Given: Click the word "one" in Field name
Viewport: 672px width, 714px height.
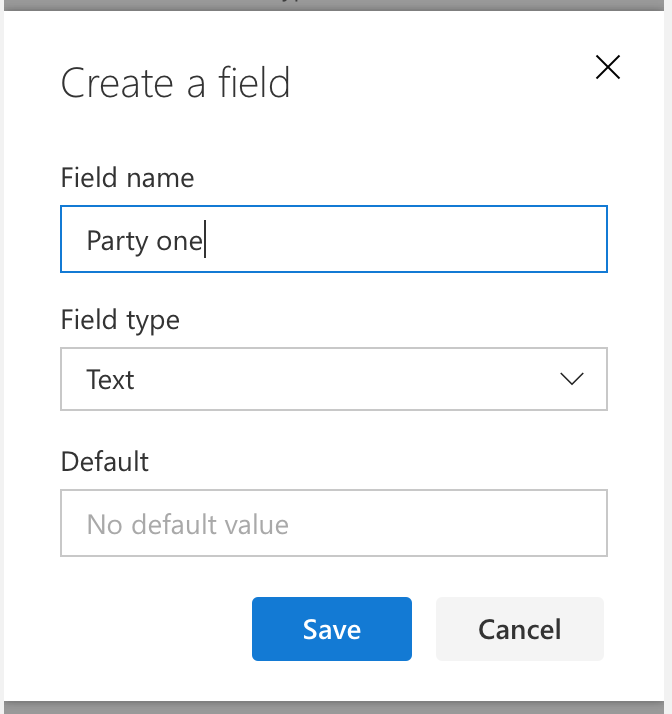Looking at the screenshot, I should (x=180, y=241).
